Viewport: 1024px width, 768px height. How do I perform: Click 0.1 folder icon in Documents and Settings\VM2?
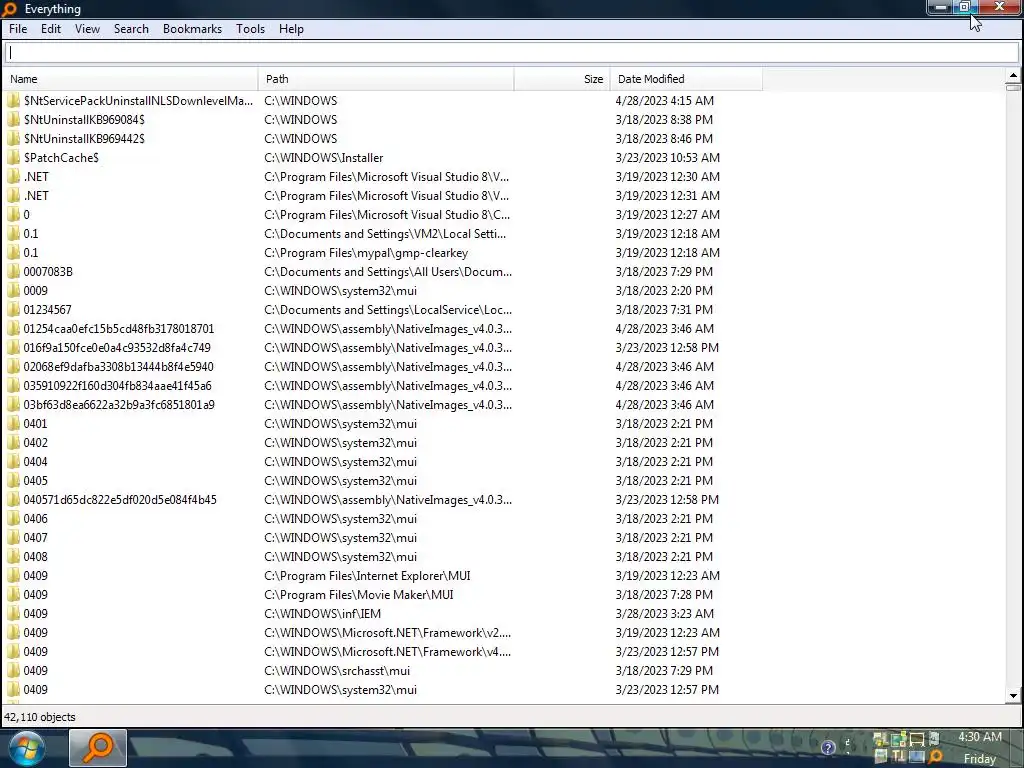13,233
